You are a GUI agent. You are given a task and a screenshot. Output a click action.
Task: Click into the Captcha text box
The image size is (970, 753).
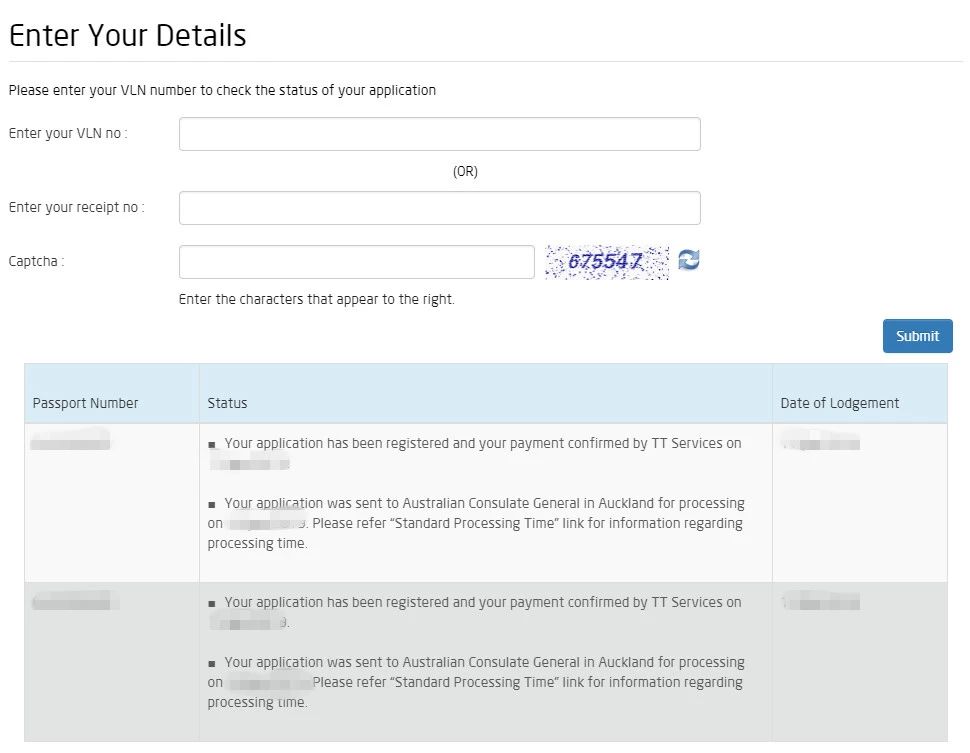356,262
